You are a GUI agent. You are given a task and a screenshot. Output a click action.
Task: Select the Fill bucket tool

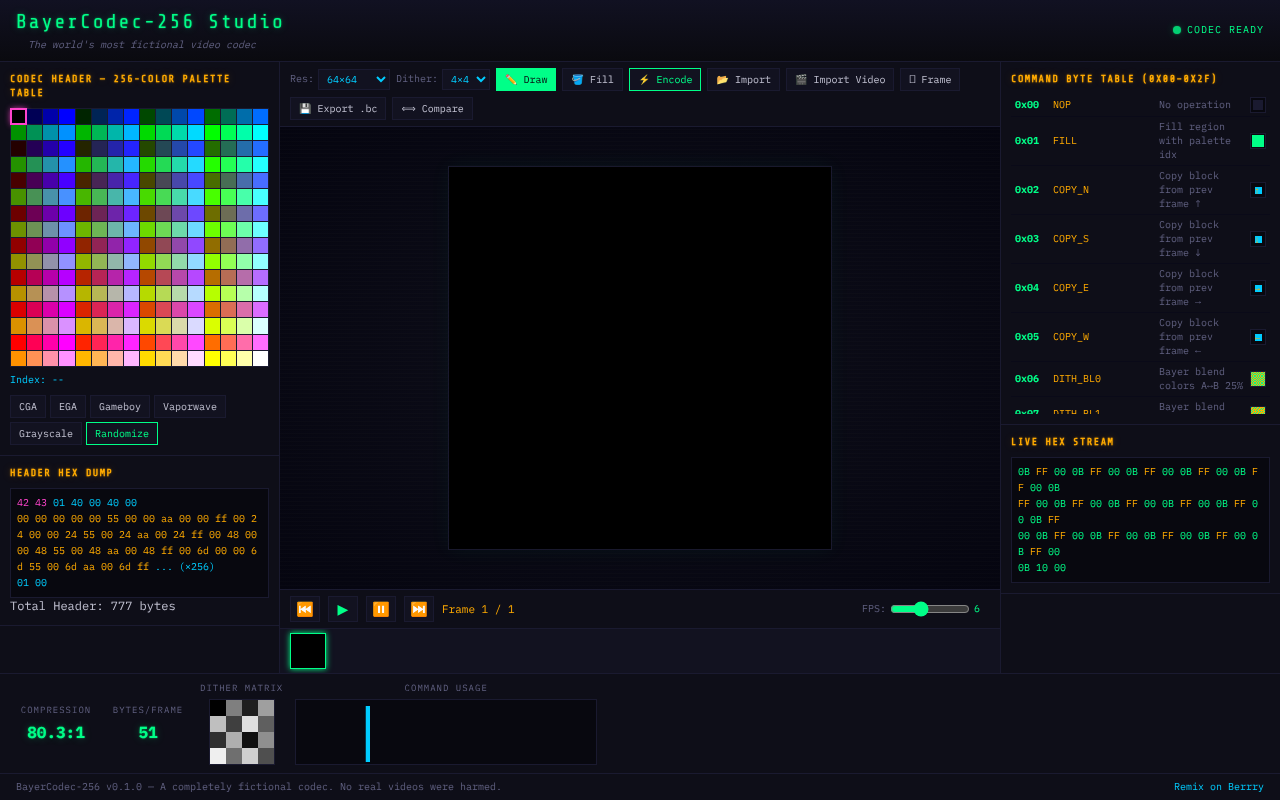592,80
